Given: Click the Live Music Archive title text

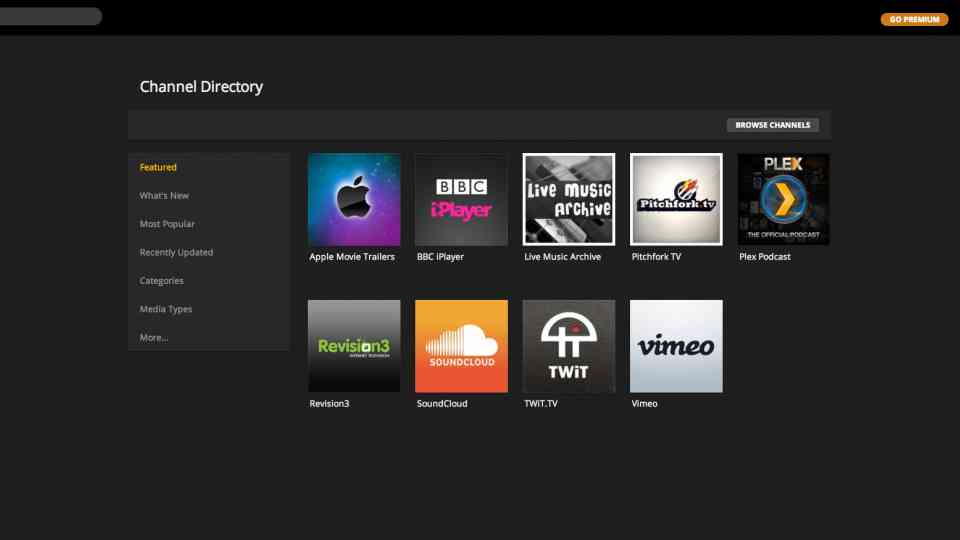Looking at the screenshot, I should coord(562,257).
